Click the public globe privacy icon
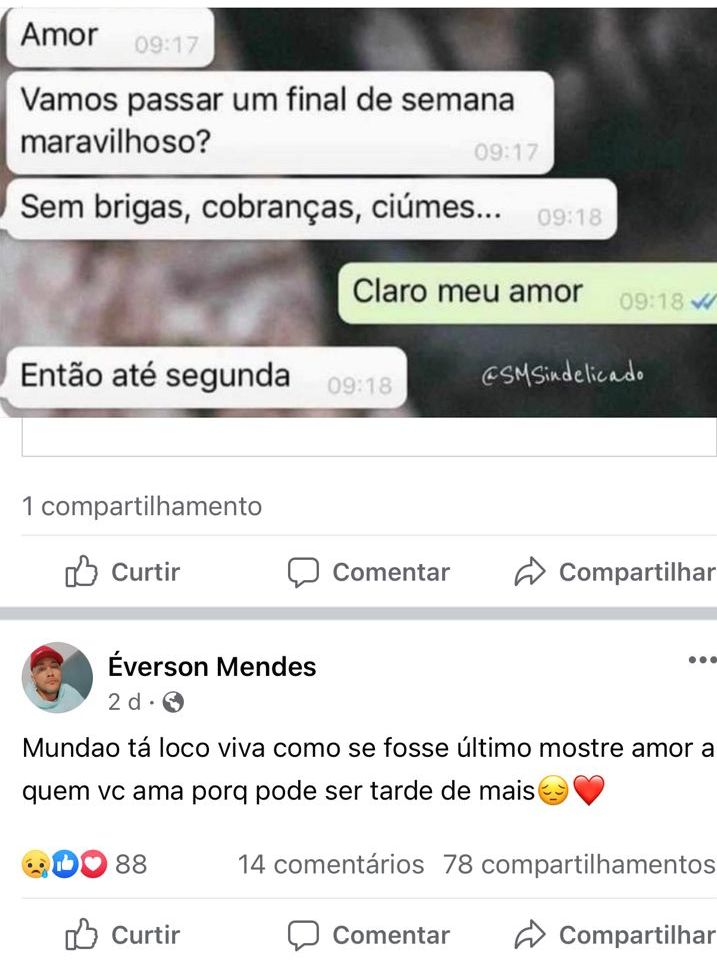Viewport: 717px width, 963px height. 173,701
